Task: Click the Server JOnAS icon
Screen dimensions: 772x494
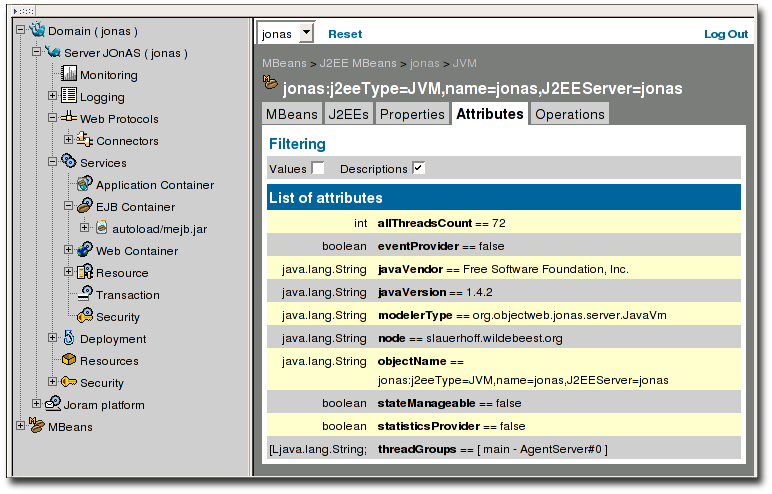Action: (53, 52)
